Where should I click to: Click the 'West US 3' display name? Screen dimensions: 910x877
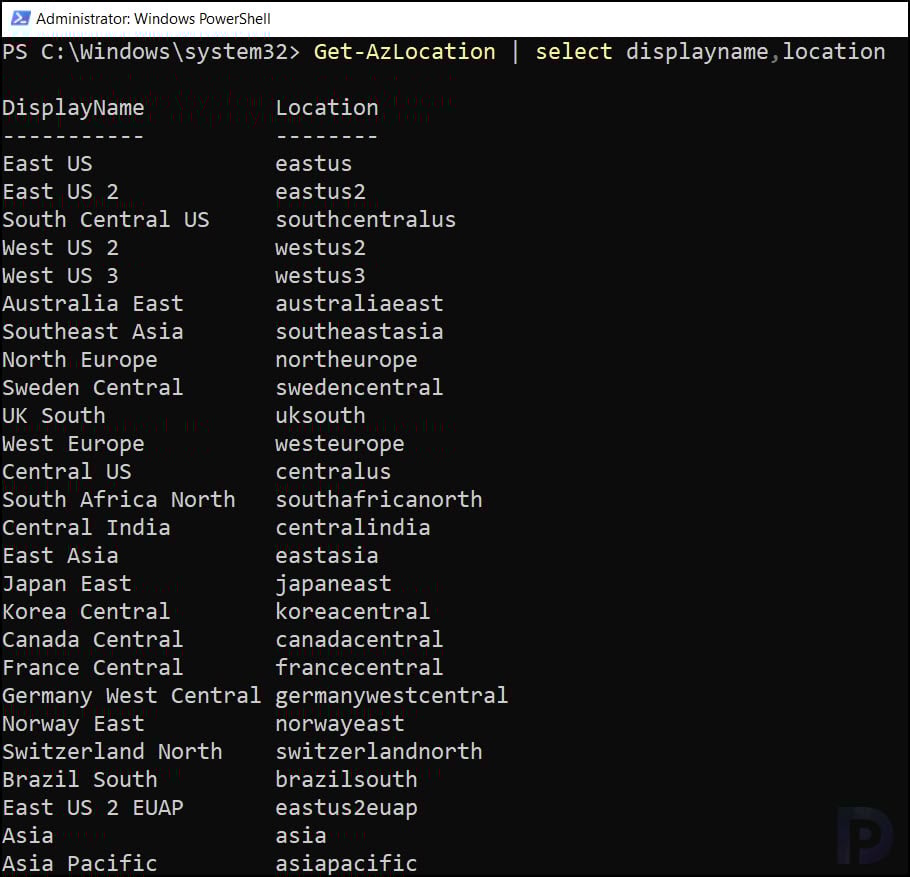point(60,276)
